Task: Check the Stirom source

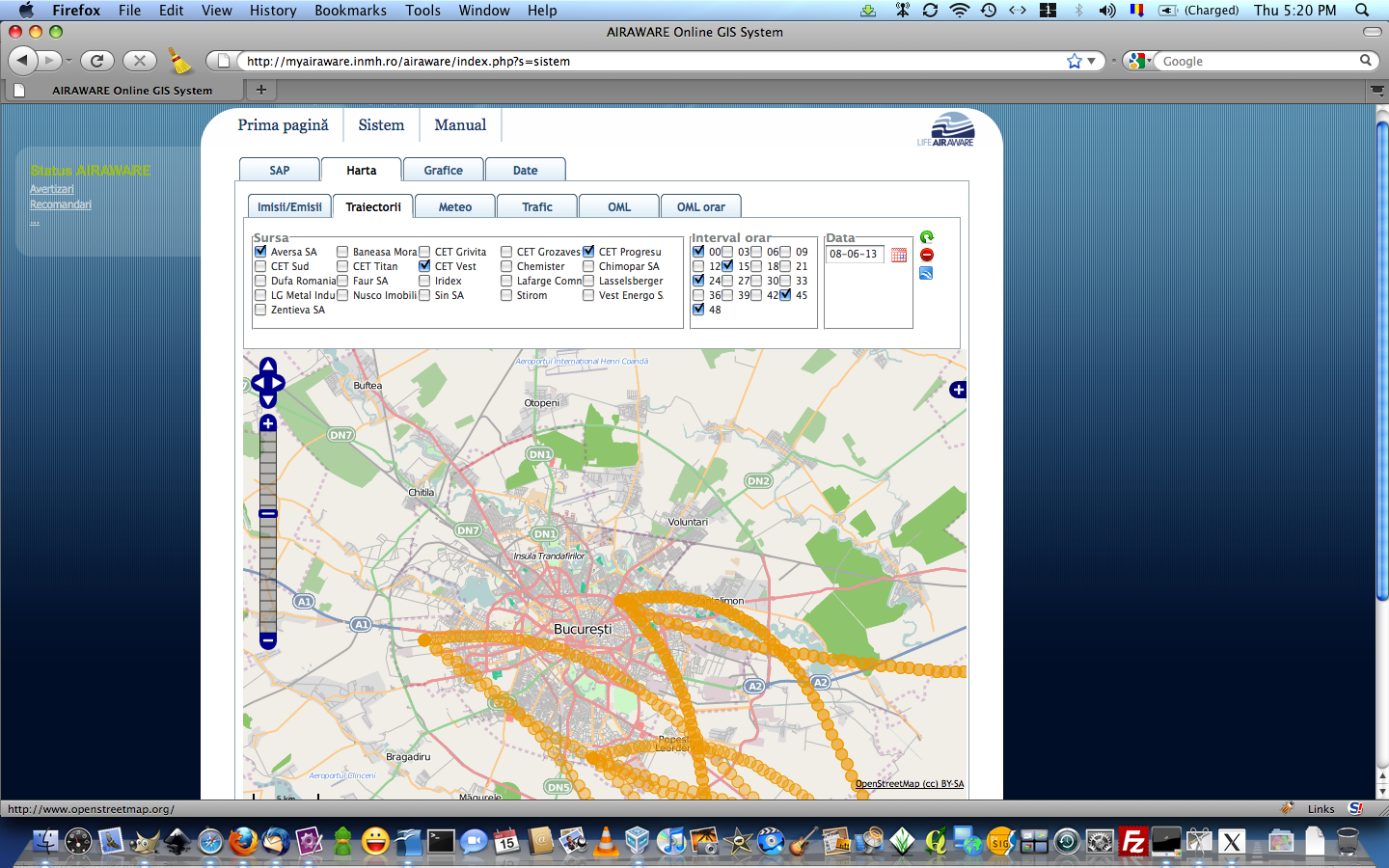Action: 506,295
